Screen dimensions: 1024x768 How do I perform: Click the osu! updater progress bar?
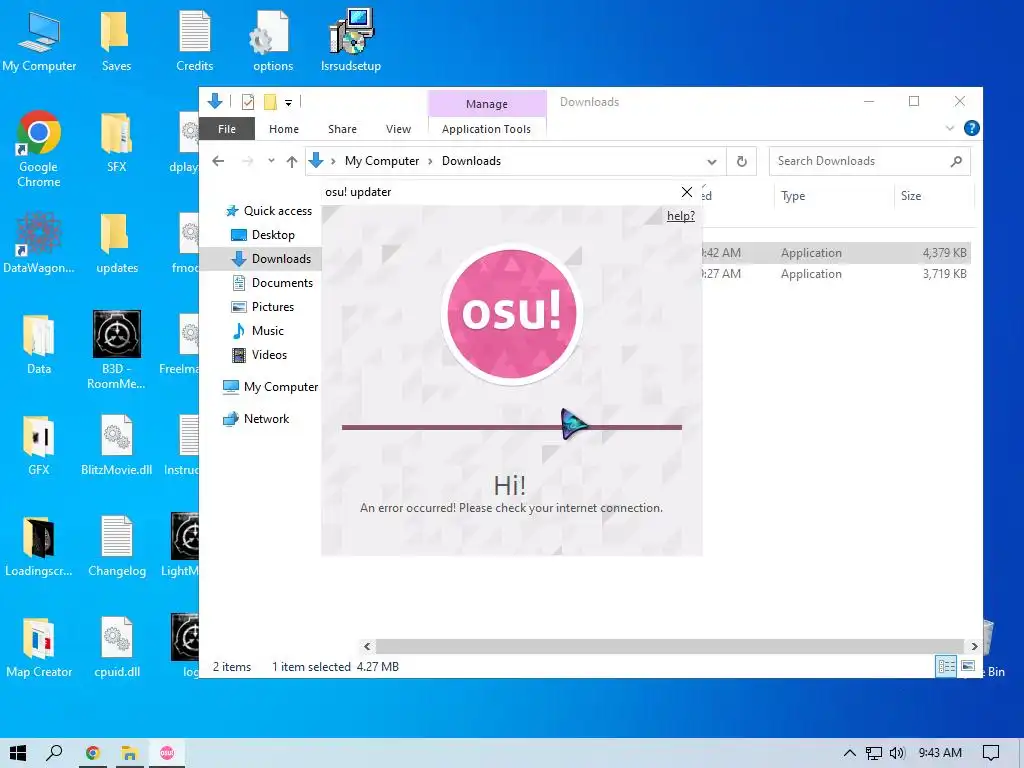click(x=511, y=427)
